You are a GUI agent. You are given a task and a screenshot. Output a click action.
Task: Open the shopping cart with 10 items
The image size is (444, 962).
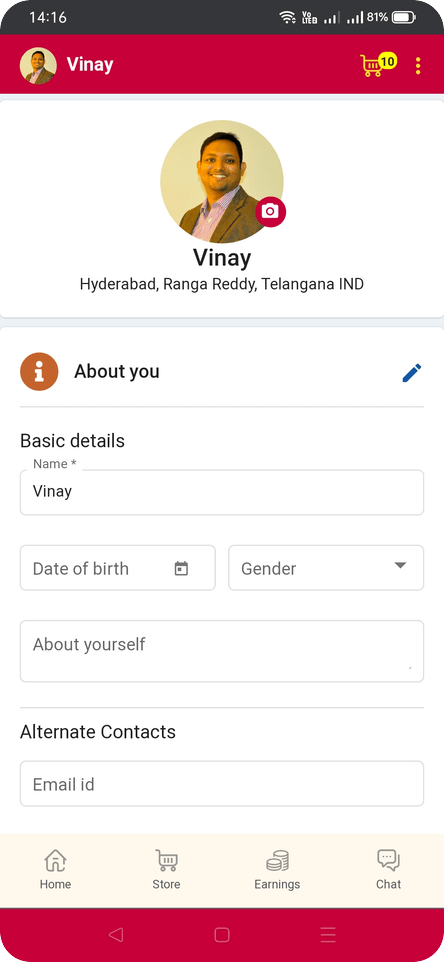point(378,64)
